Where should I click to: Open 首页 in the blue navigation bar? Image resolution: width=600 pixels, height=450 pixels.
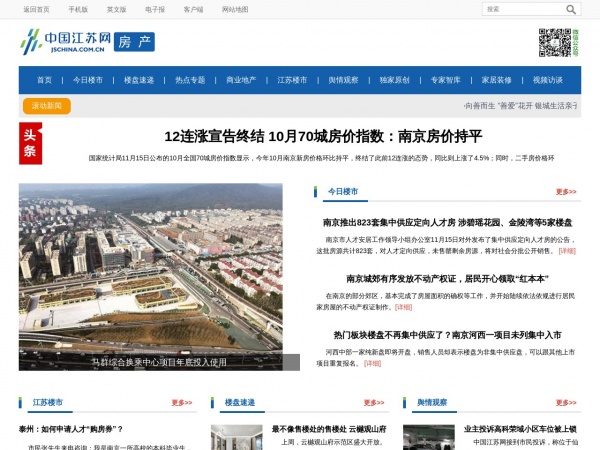coord(44,80)
